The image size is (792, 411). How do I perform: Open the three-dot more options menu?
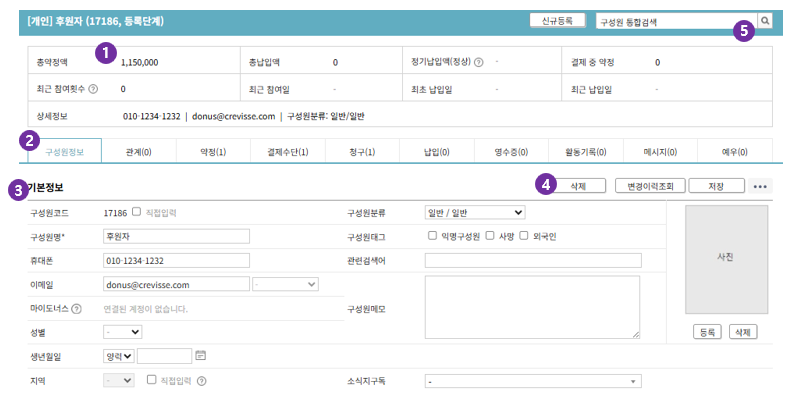760,186
